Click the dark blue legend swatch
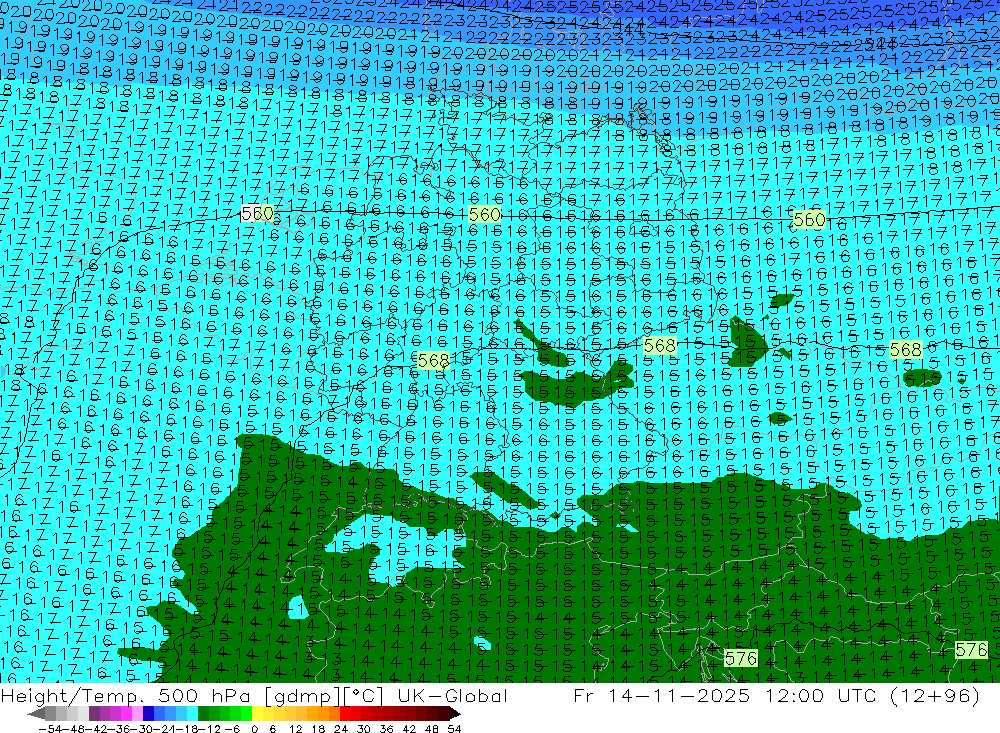The height and width of the screenshot is (733, 1000). [x=148, y=714]
